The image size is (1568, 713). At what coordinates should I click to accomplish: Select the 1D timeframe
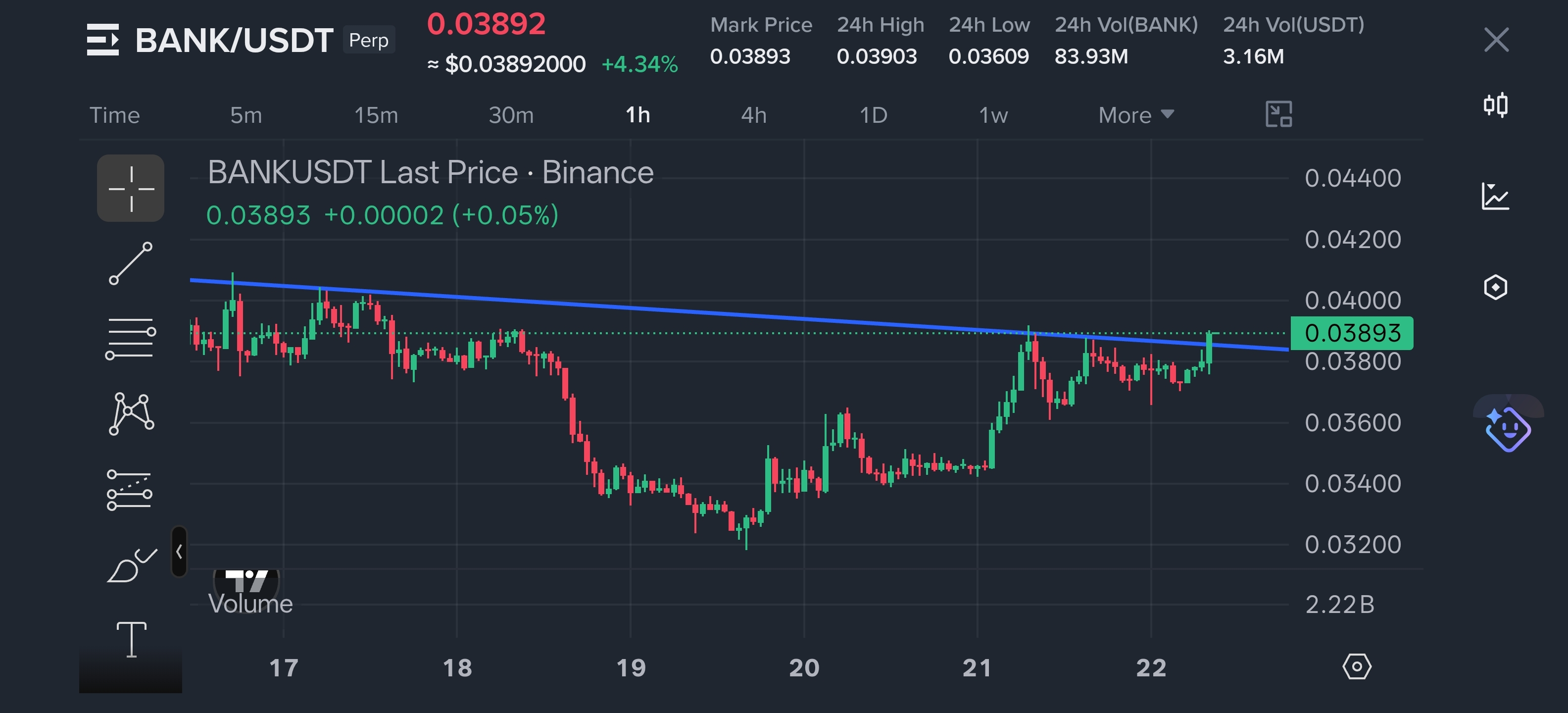(873, 115)
